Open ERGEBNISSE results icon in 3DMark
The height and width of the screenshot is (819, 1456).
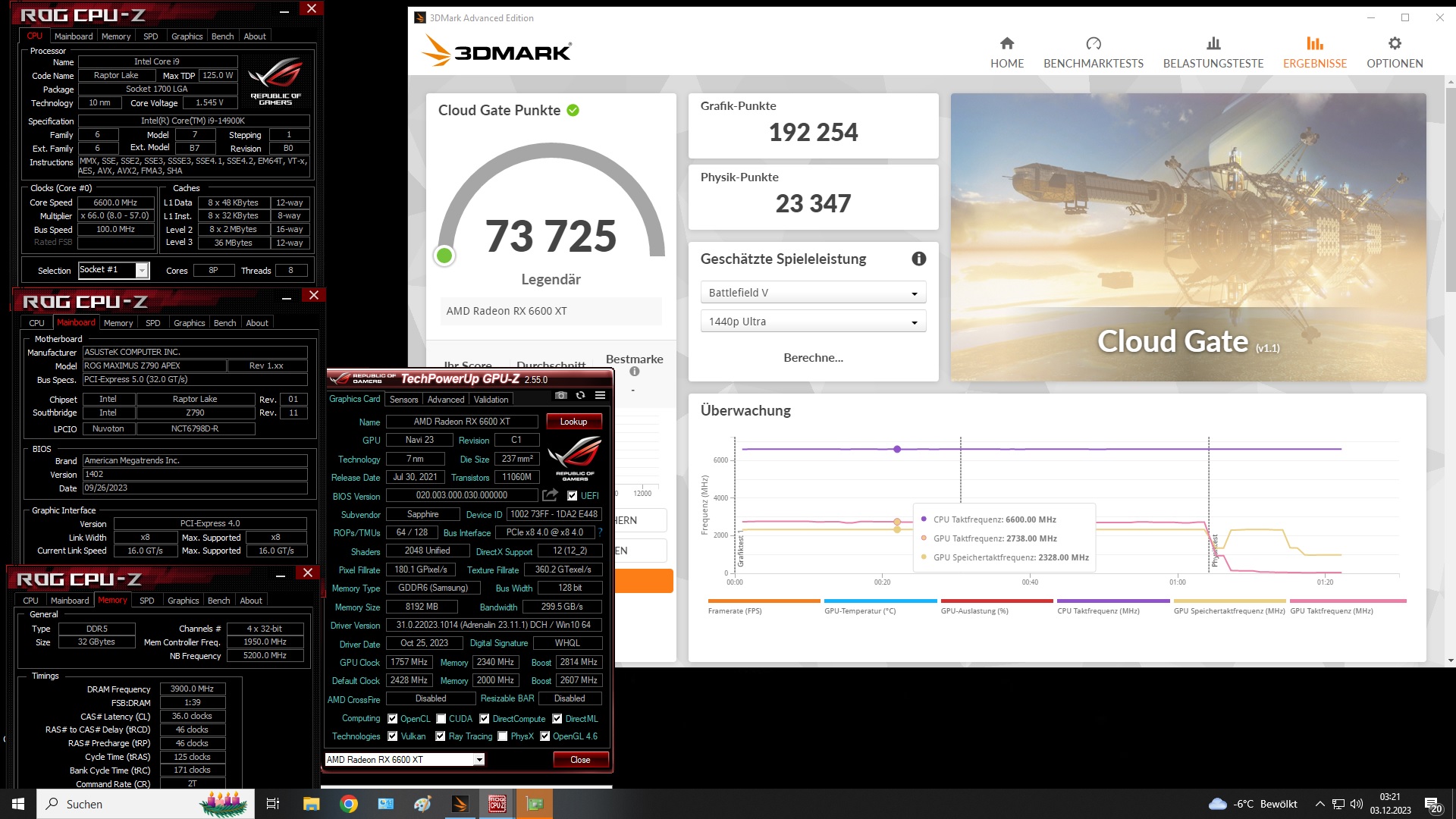(x=1314, y=43)
